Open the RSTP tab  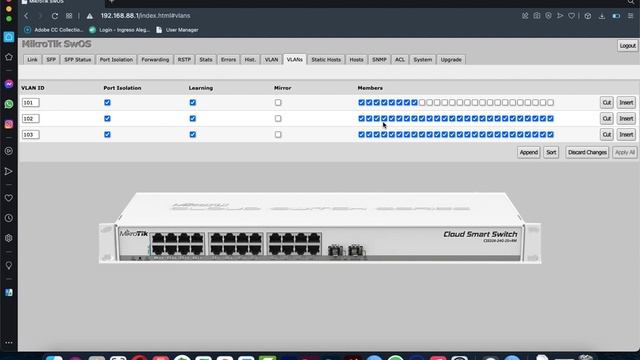point(184,60)
